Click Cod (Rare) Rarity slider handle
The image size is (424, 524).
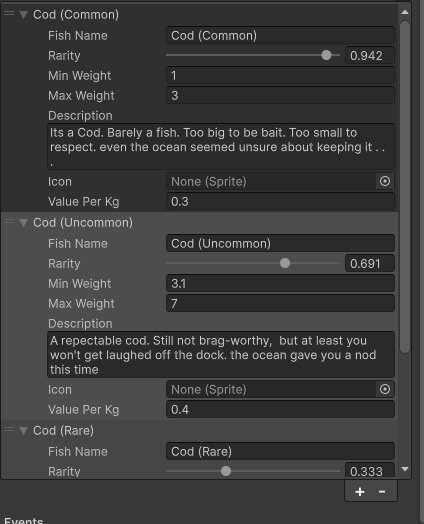226,471
